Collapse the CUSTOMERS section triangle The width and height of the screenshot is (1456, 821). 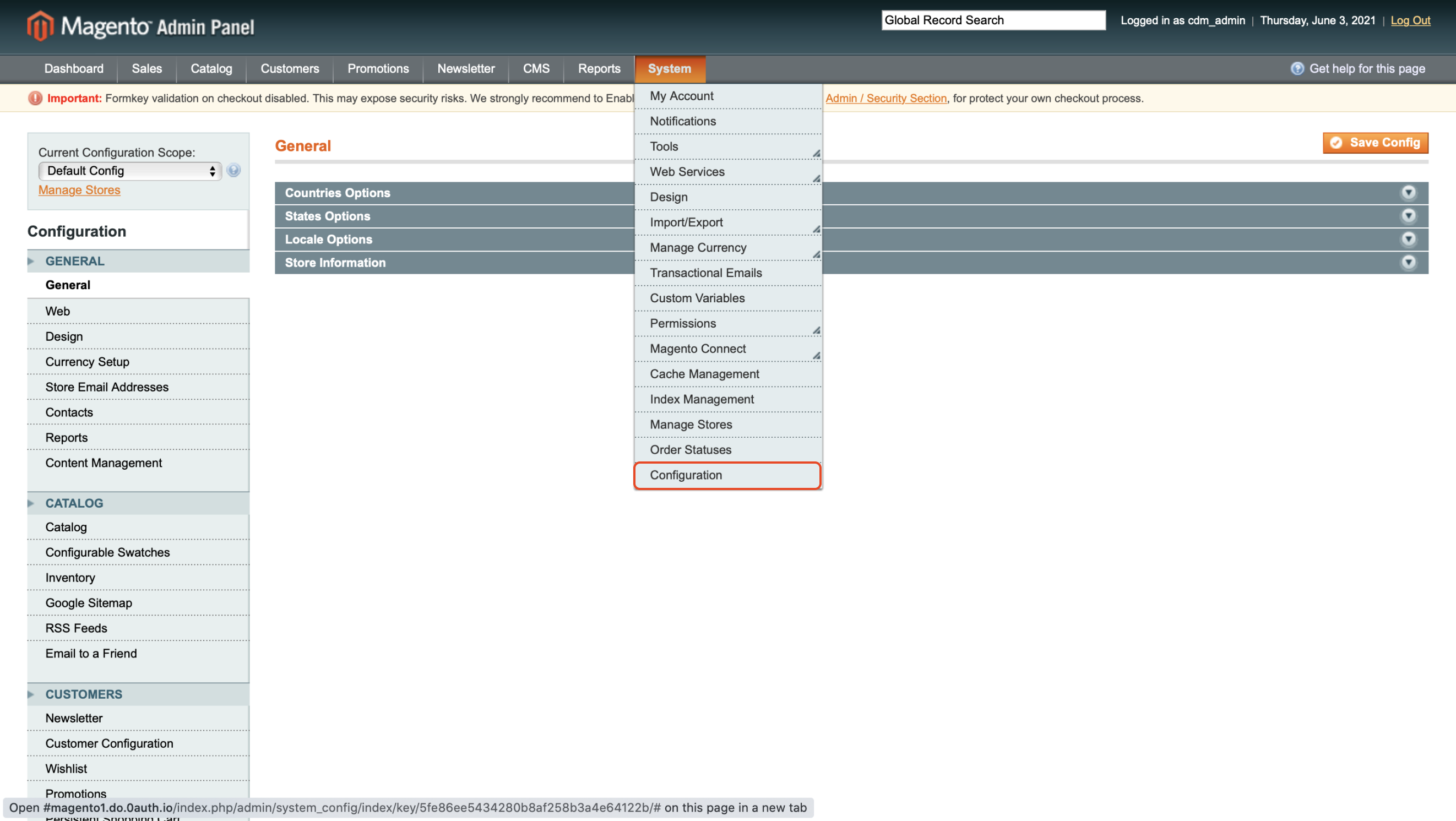point(31,694)
